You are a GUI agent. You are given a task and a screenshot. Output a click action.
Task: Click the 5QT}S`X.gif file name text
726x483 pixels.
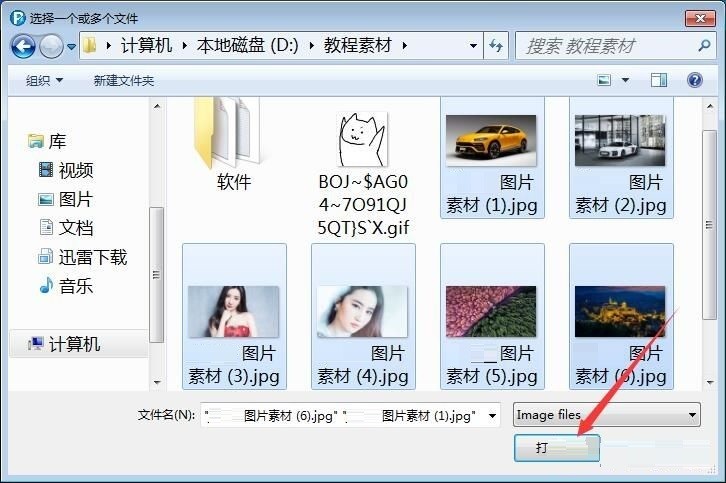click(363, 227)
